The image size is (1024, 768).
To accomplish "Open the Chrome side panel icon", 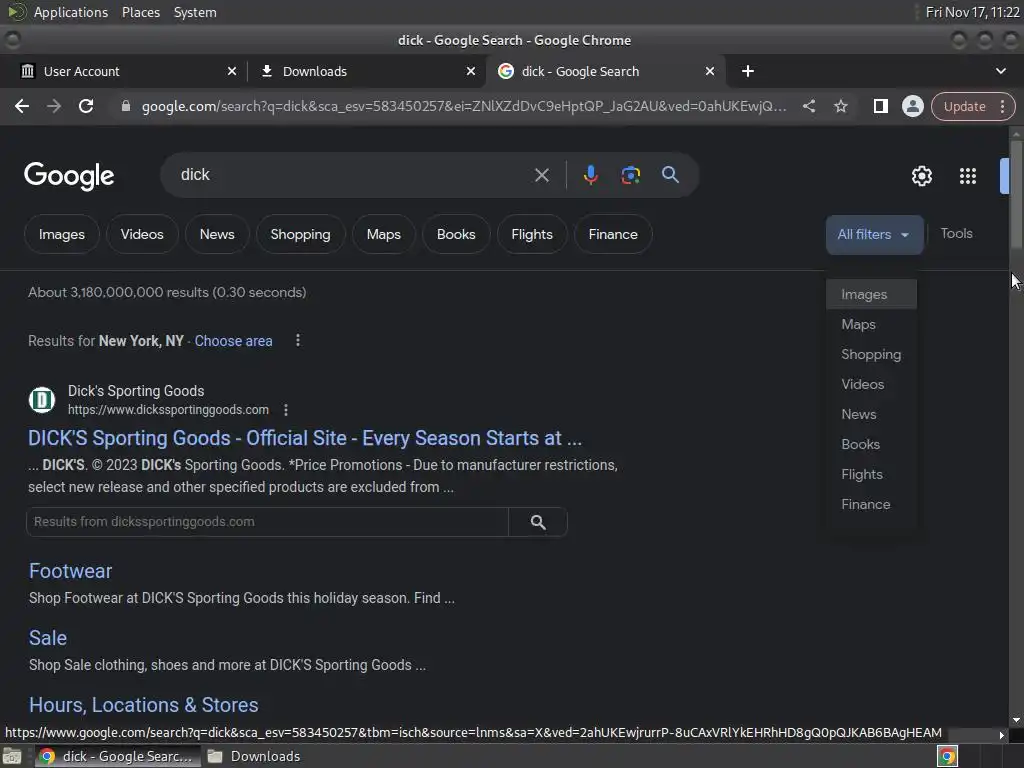I will 880,106.
